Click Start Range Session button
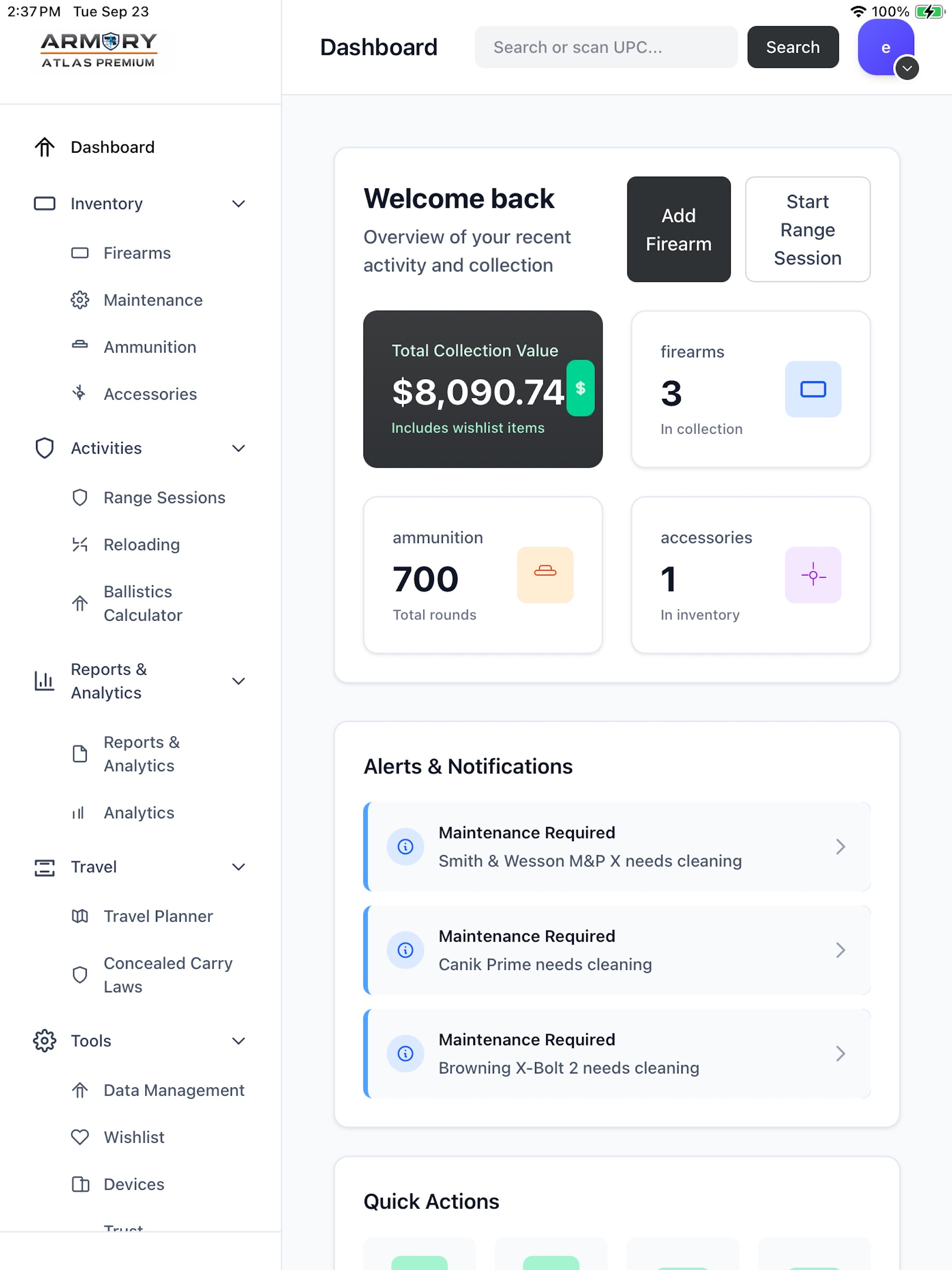This screenshot has height=1270, width=952. (x=808, y=230)
